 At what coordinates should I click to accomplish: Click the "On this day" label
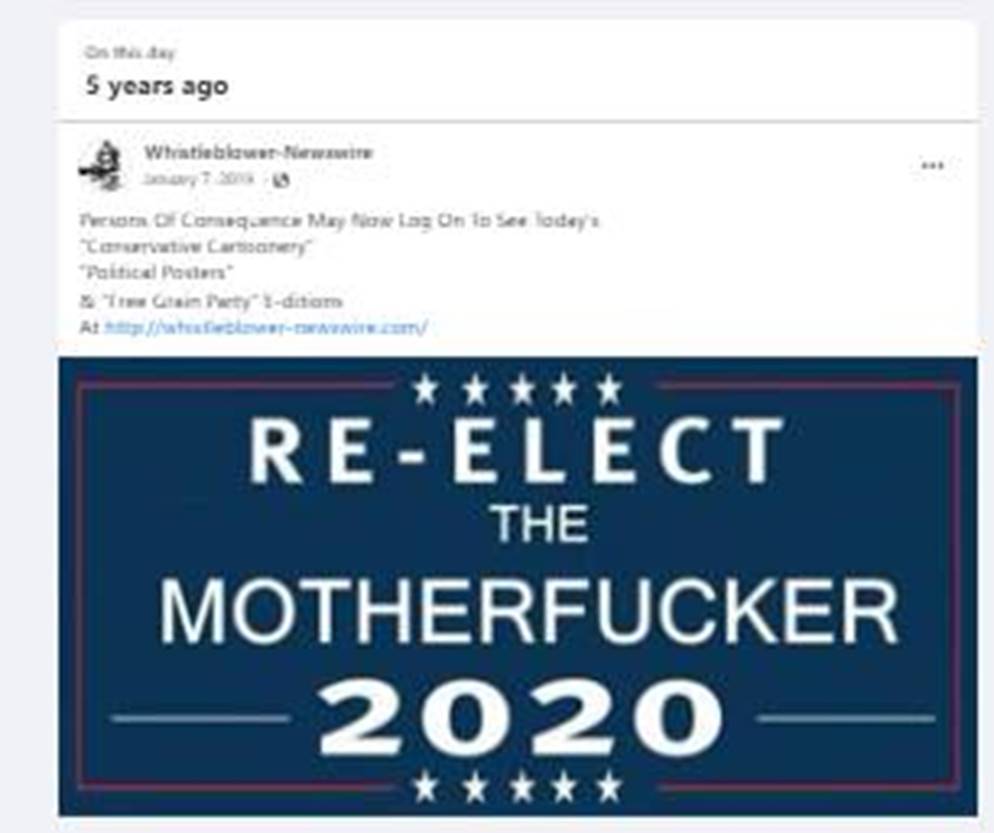click(130, 53)
